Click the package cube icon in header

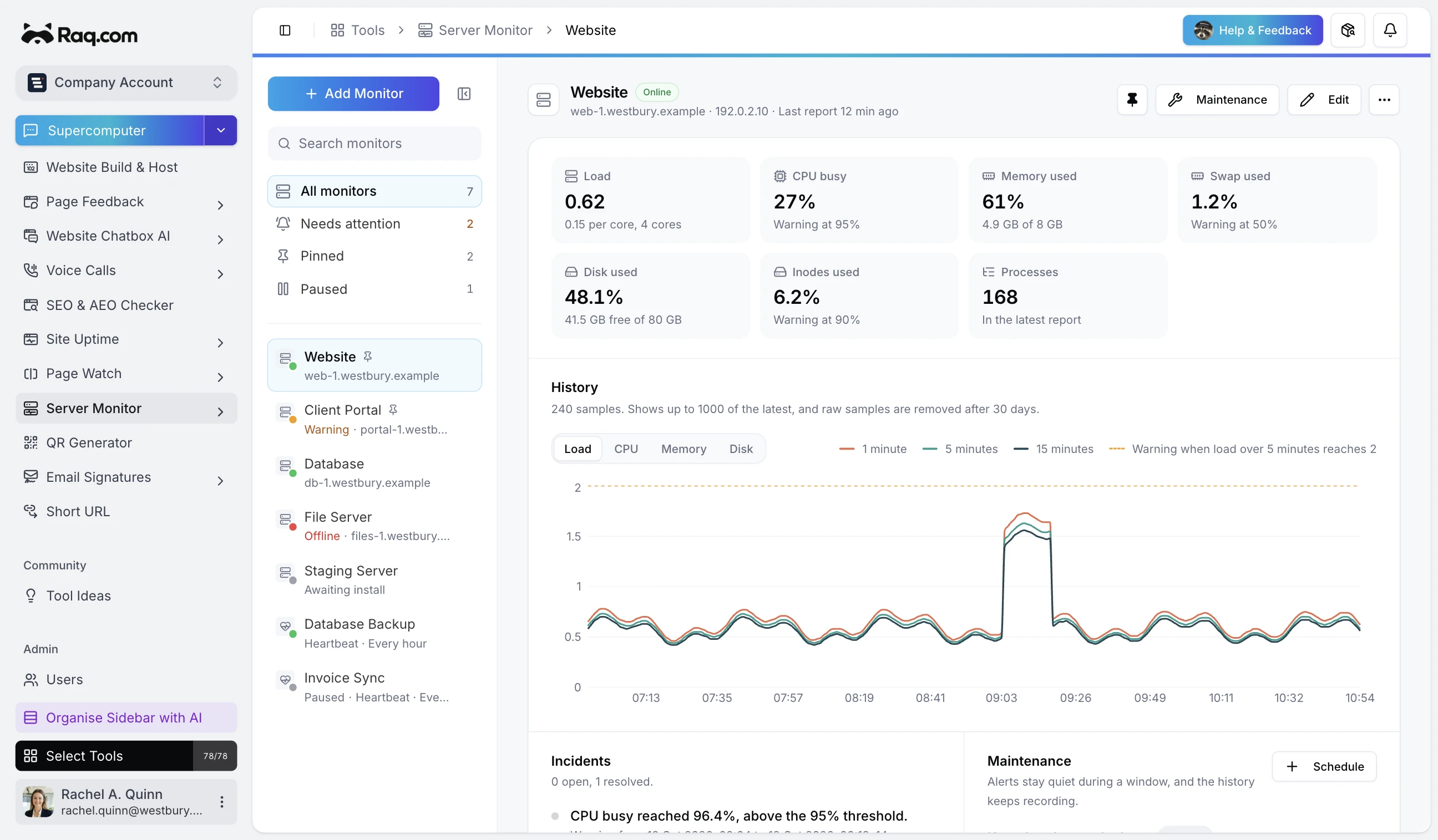tap(1347, 30)
